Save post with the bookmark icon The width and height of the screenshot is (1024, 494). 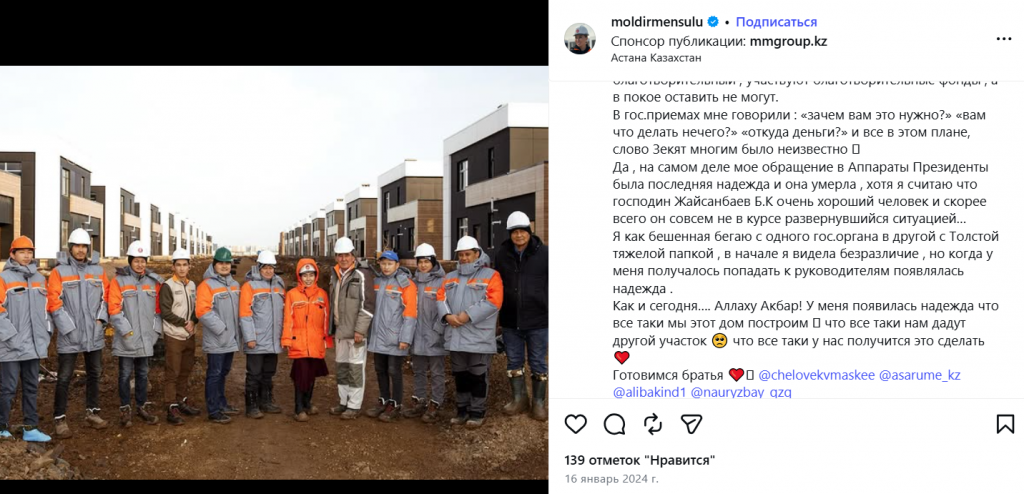pyautogui.click(x=1005, y=424)
